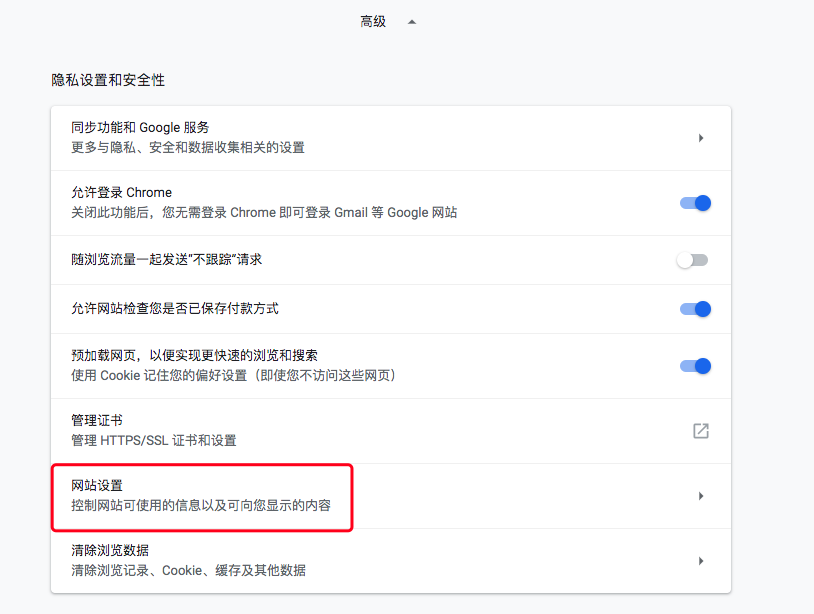Open 同步功能和 Google 服务 row arrow
The width and height of the screenshot is (814, 614).
tap(701, 138)
